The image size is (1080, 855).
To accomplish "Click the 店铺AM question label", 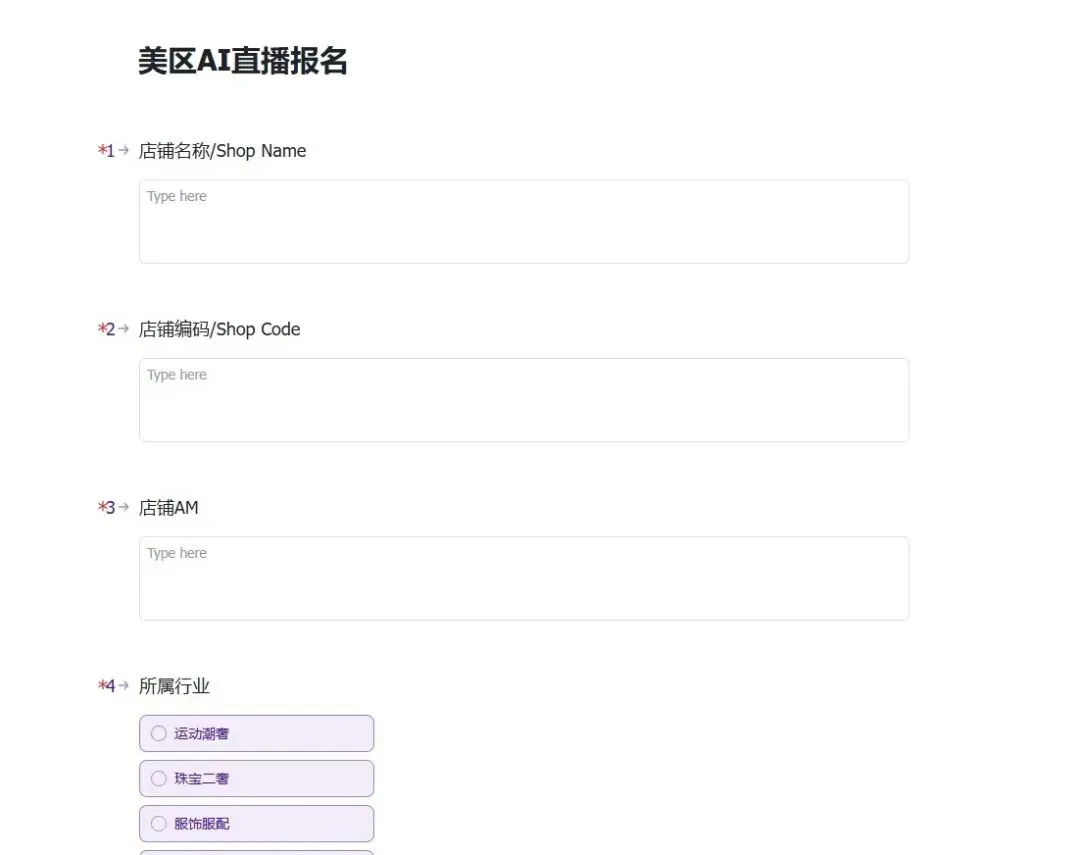I will tap(168, 508).
